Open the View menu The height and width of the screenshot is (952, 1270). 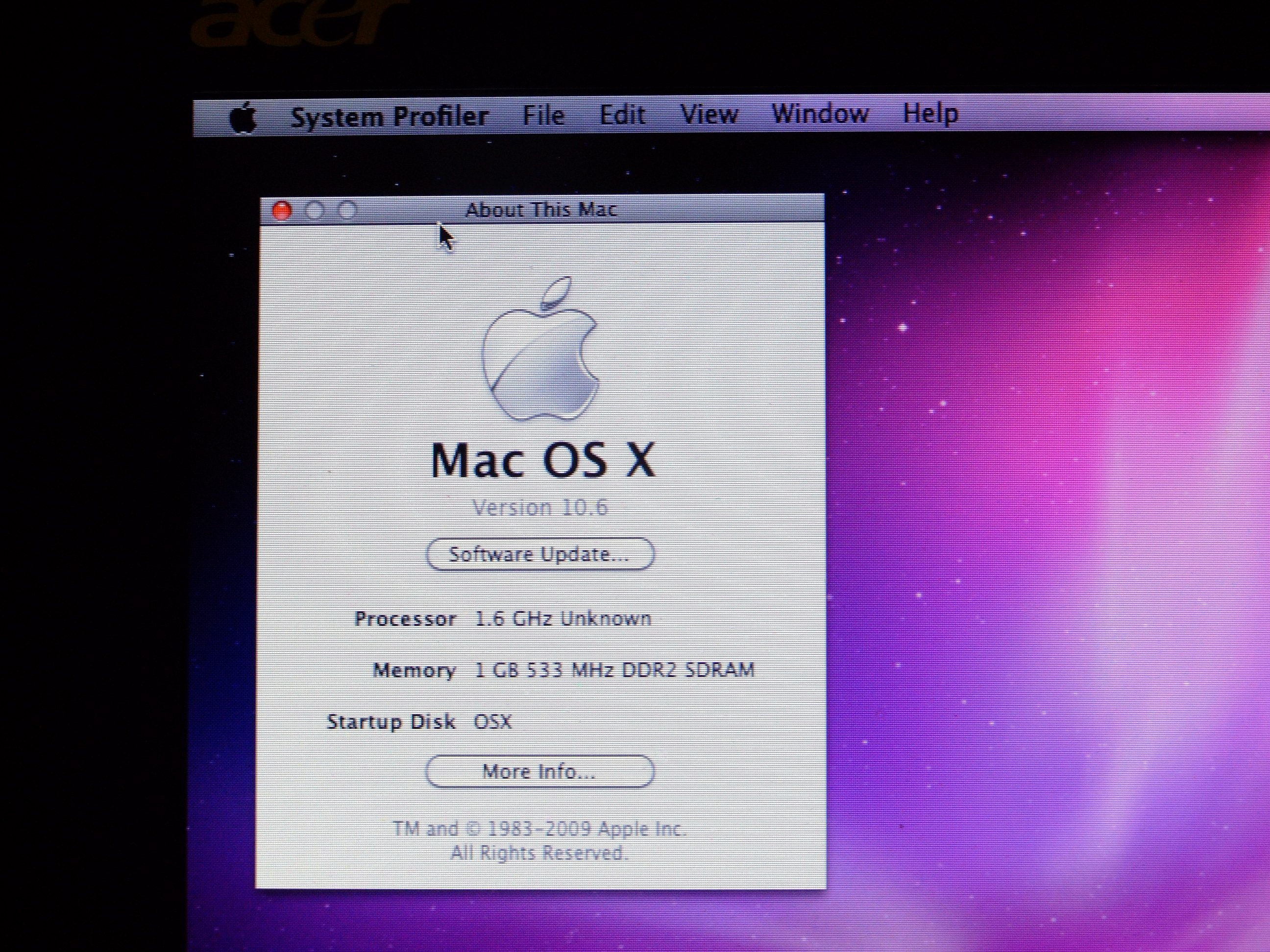pos(709,114)
